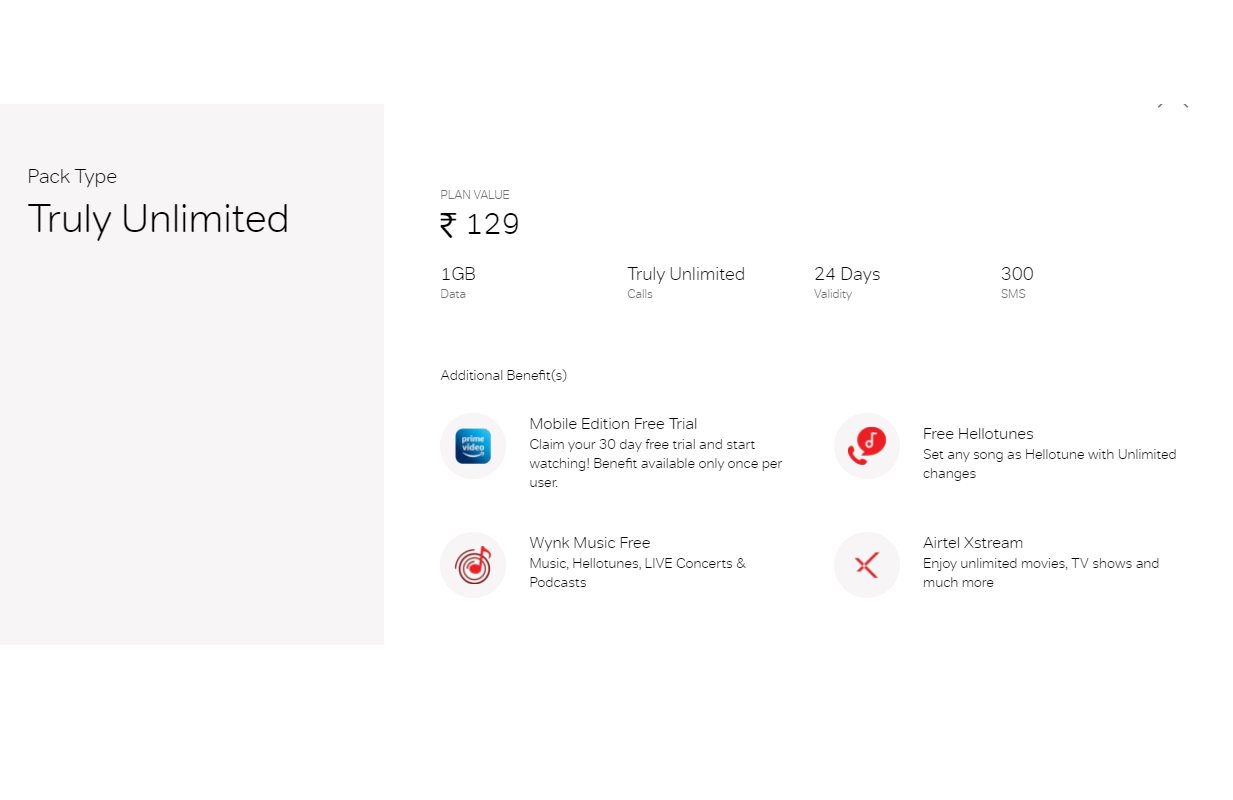Select the Truly Unlimited Calls label
The height and width of the screenshot is (800, 1233).
pyautogui.click(x=686, y=281)
